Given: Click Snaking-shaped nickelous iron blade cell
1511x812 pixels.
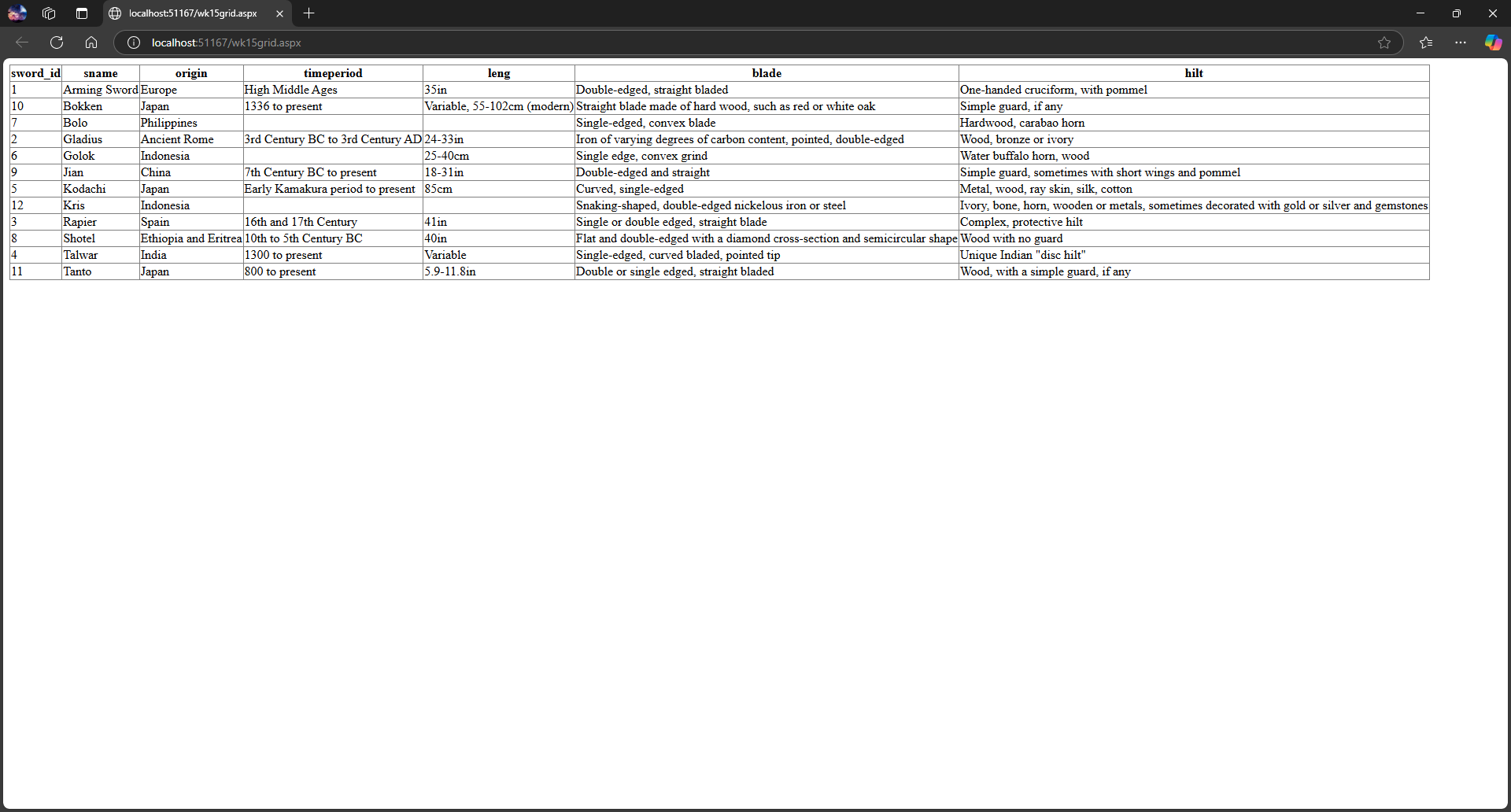Looking at the screenshot, I should (767, 205).
